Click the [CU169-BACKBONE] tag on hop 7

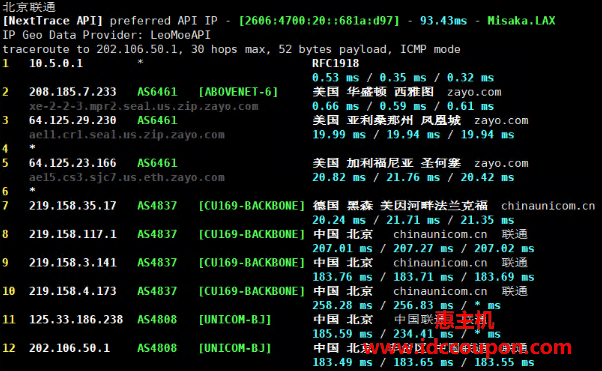[x=251, y=205]
